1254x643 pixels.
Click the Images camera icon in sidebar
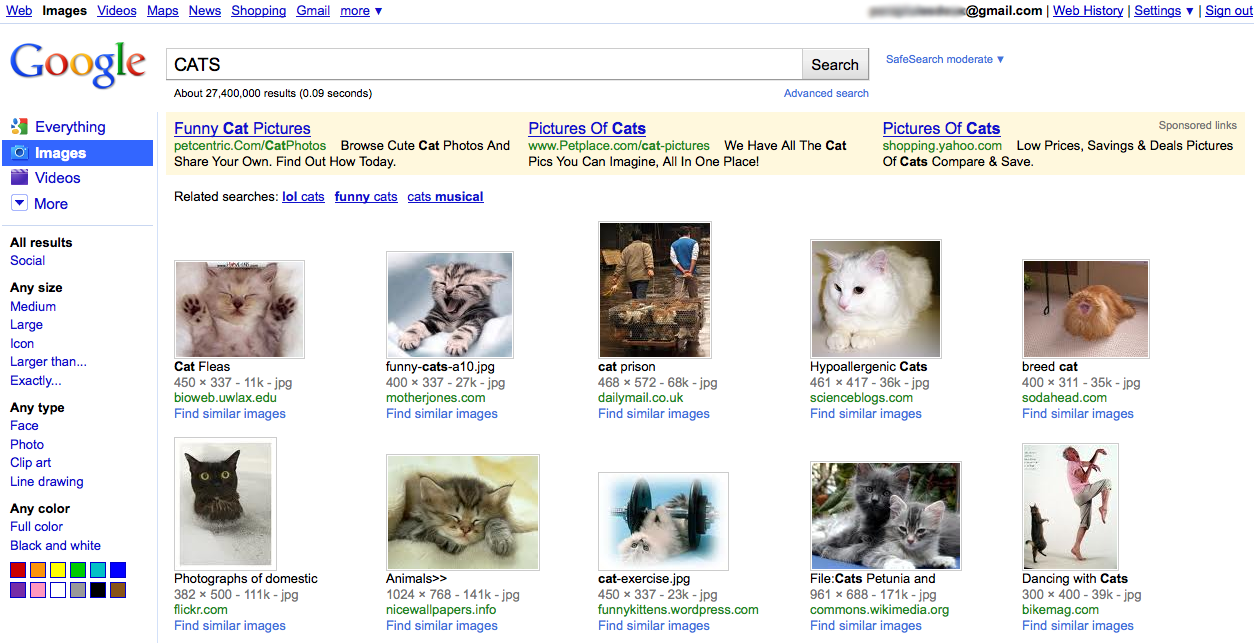19,152
